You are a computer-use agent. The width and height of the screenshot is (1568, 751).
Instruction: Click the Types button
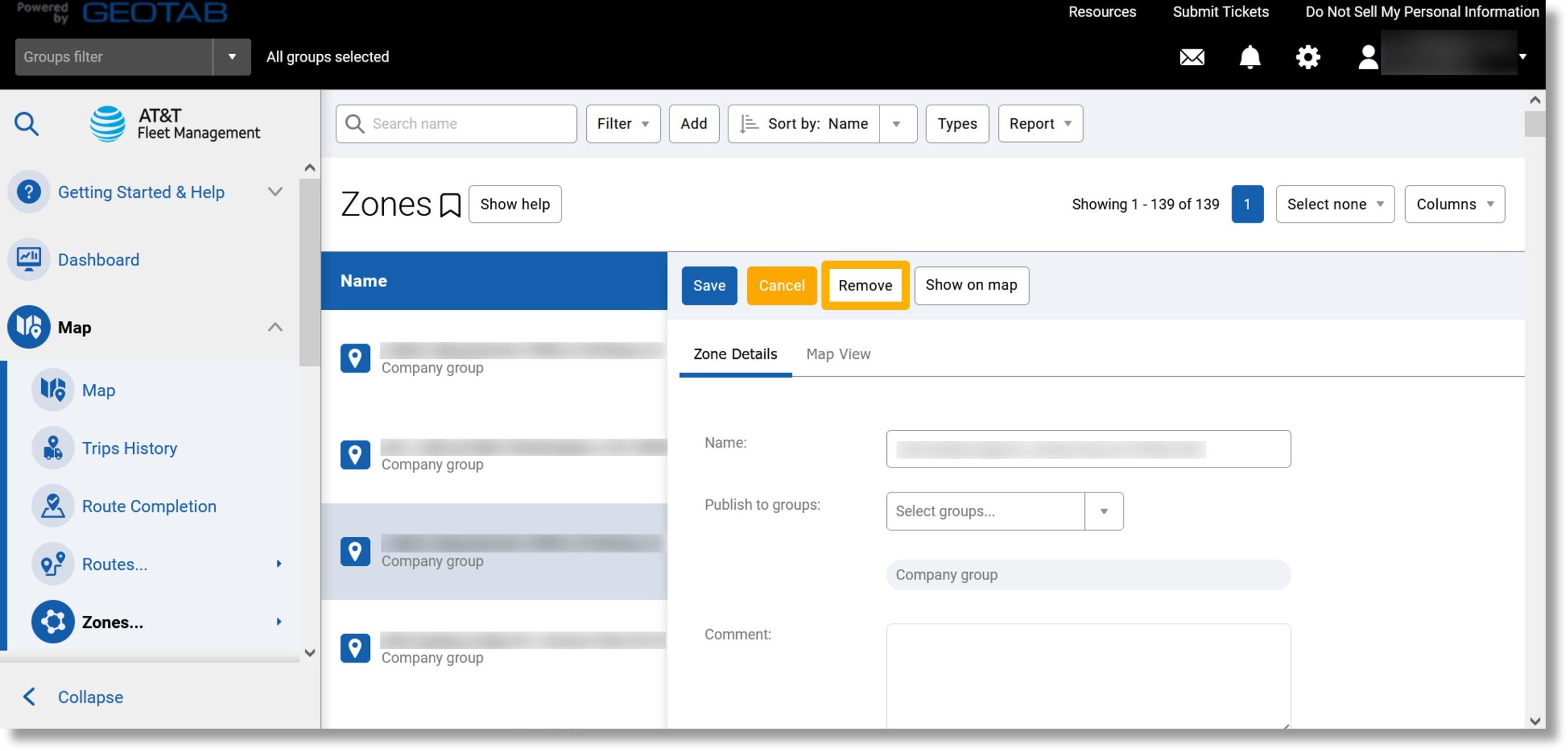(x=957, y=124)
